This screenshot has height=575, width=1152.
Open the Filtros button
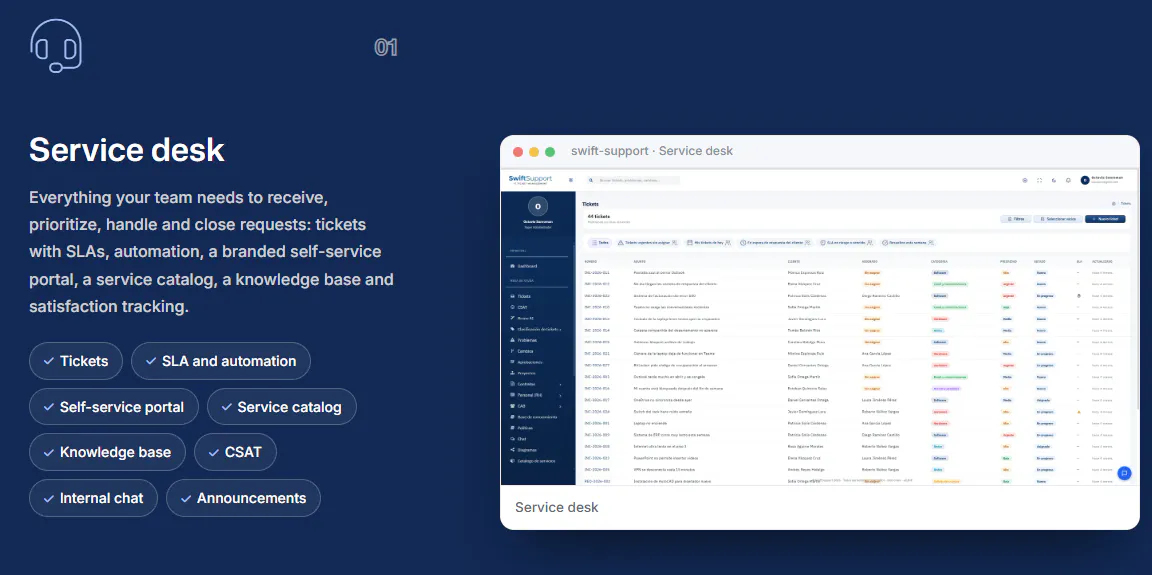(x=1016, y=219)
